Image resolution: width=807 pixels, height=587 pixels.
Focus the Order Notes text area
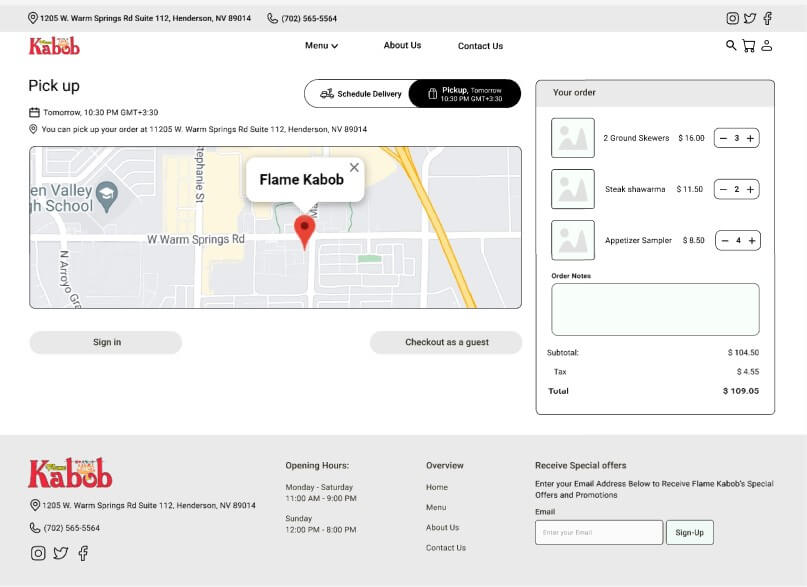(655, 309)
